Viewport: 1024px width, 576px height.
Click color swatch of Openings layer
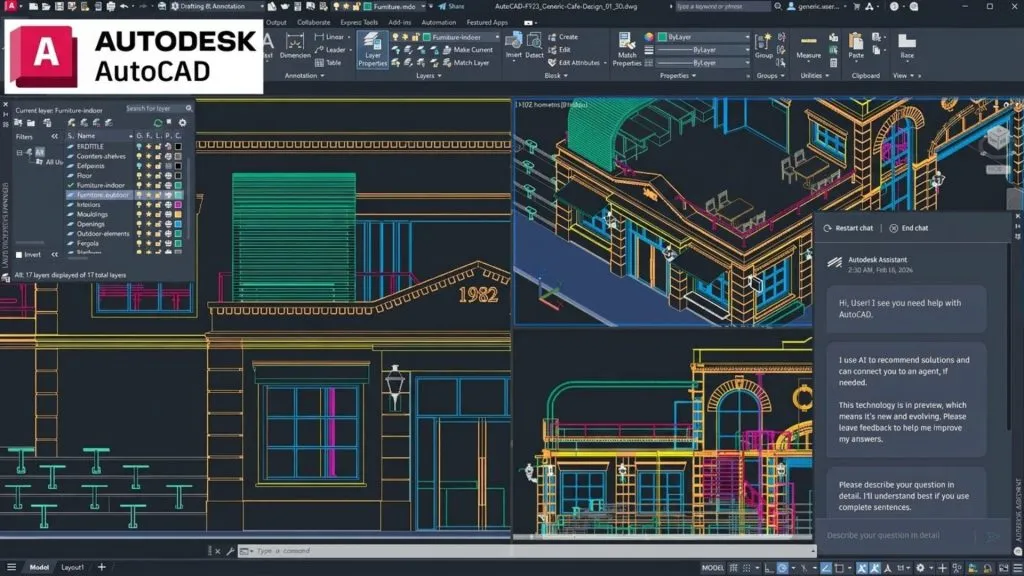coord(178,224)
